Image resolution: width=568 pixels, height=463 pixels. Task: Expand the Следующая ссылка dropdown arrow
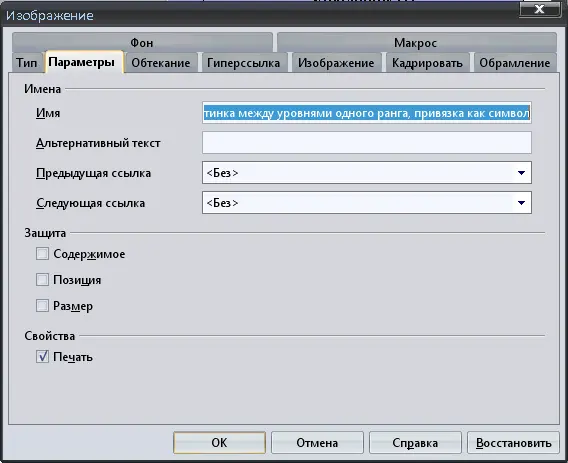(x=521, y=203)
